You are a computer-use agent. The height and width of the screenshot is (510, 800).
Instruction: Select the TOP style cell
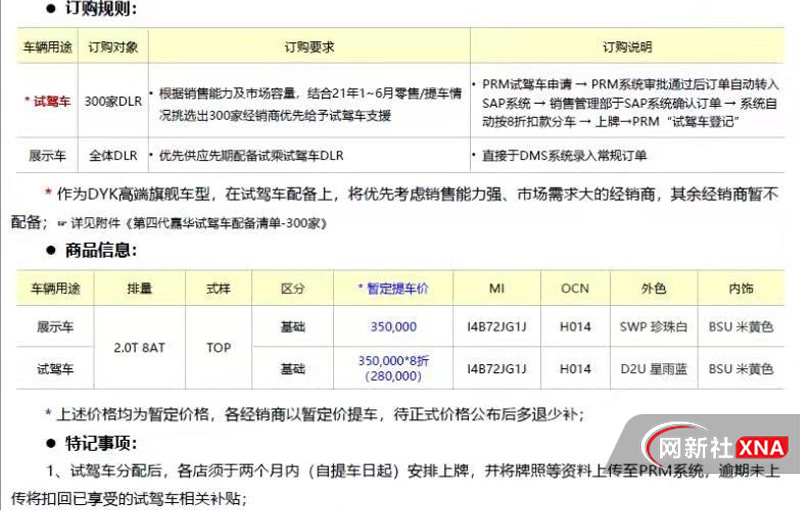pos(218,348)
